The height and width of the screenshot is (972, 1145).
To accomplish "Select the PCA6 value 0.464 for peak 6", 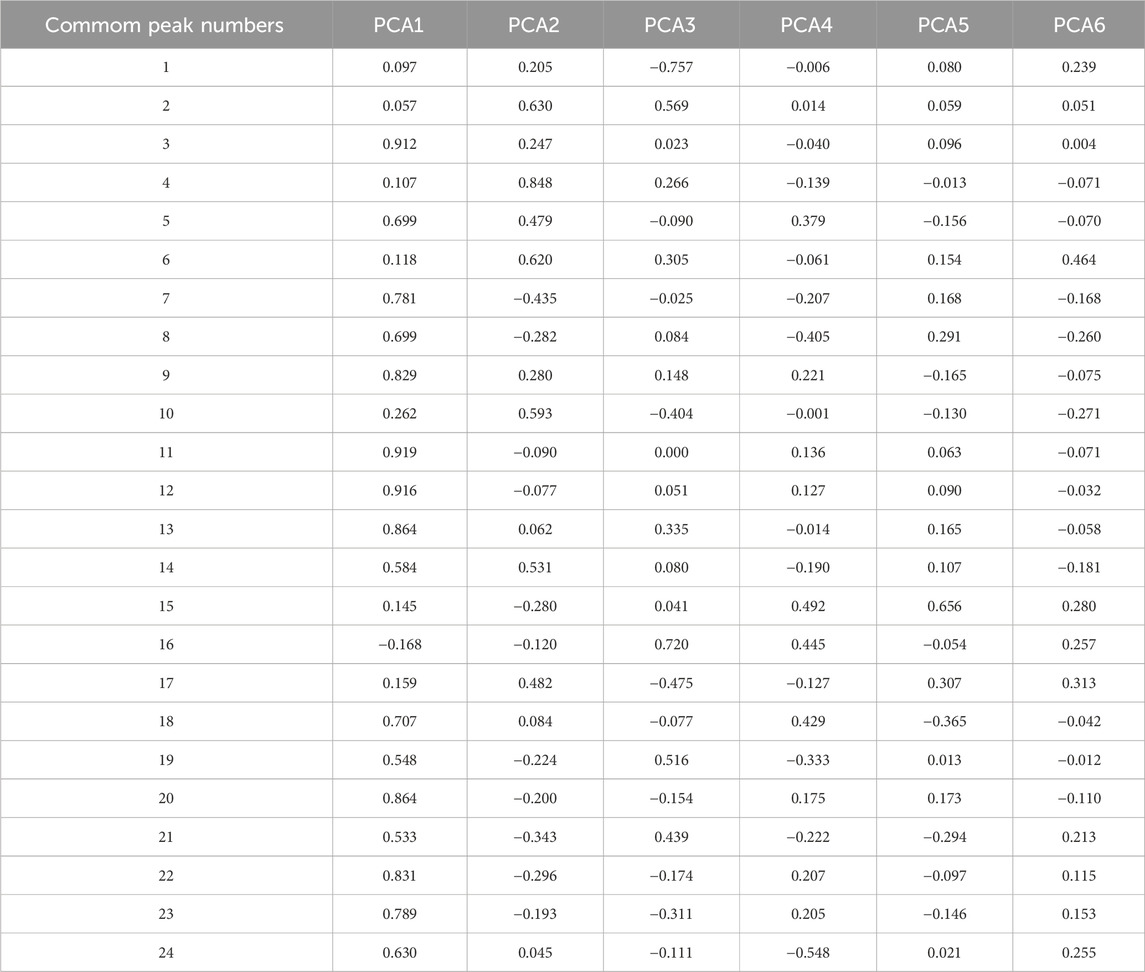I will pos(1078,260).
